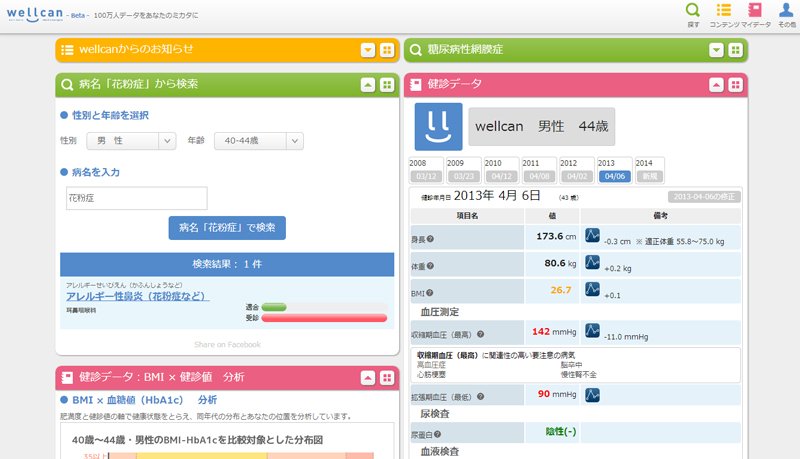The image size is (800, 459).
Task: Collapse the 健診データ panel
Action: point(716,85)
